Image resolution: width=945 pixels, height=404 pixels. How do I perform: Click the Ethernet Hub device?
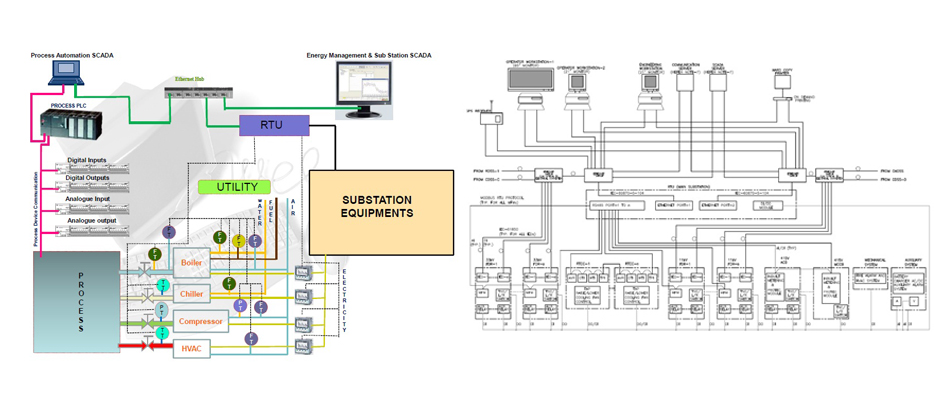point(194,93)
